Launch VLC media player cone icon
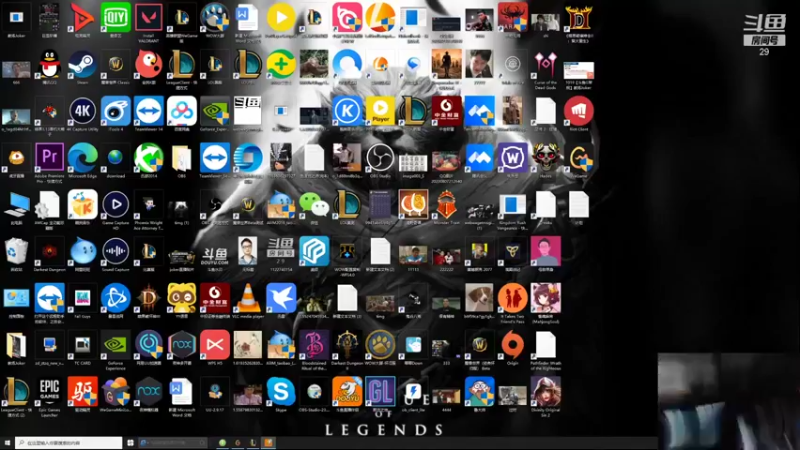 pos(247,298)
